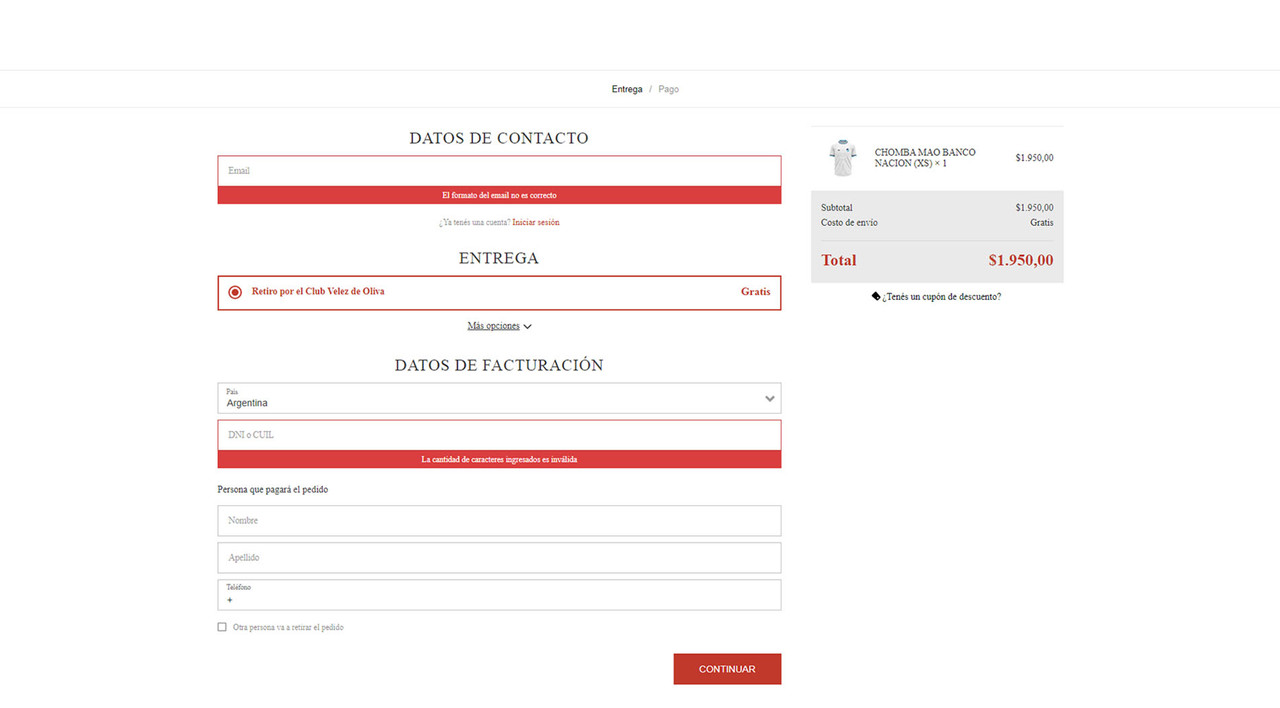Click the Total amount $1.950,00
1280x708 pixels.
click(1021, 260)
